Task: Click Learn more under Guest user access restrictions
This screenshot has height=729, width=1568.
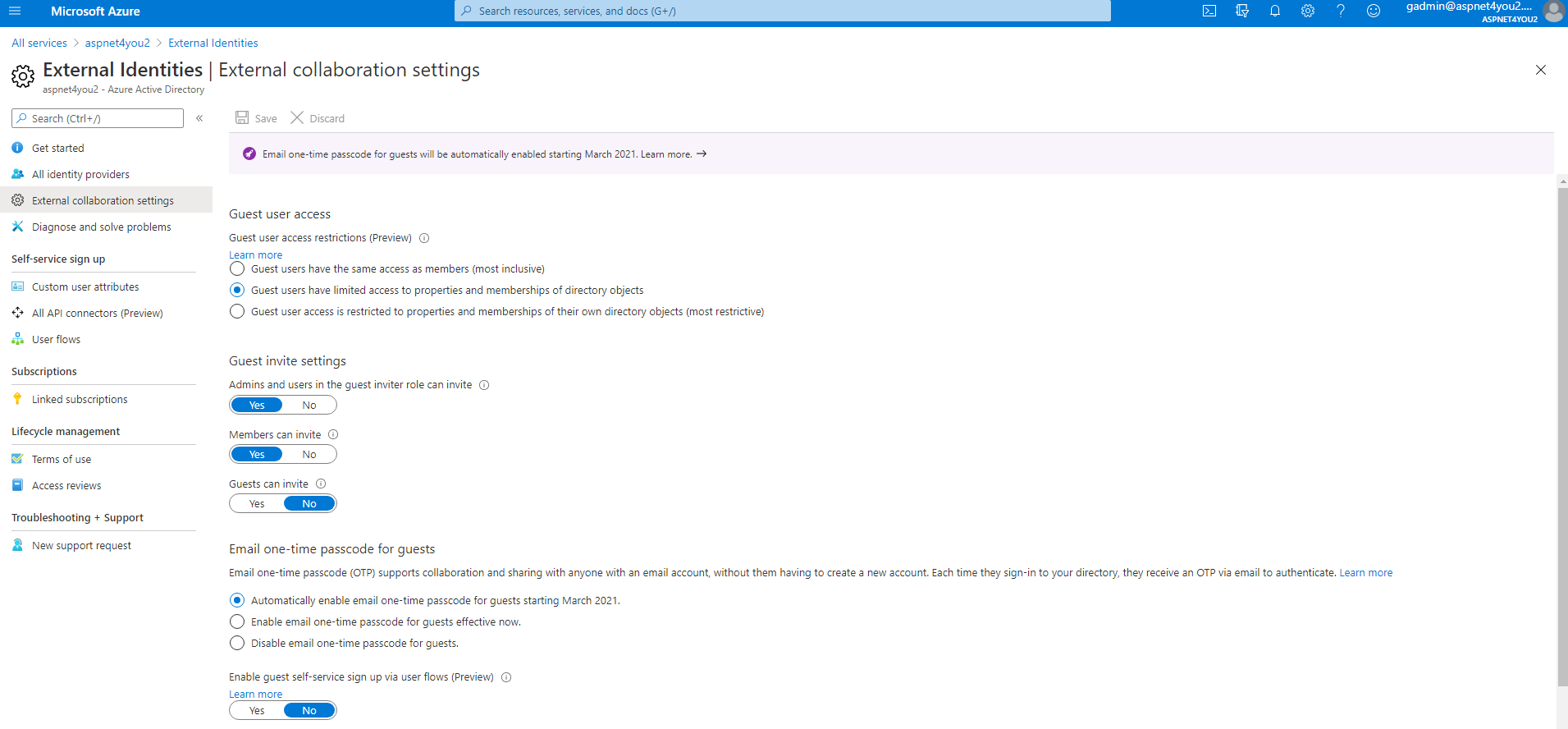Action: [255, 255]
